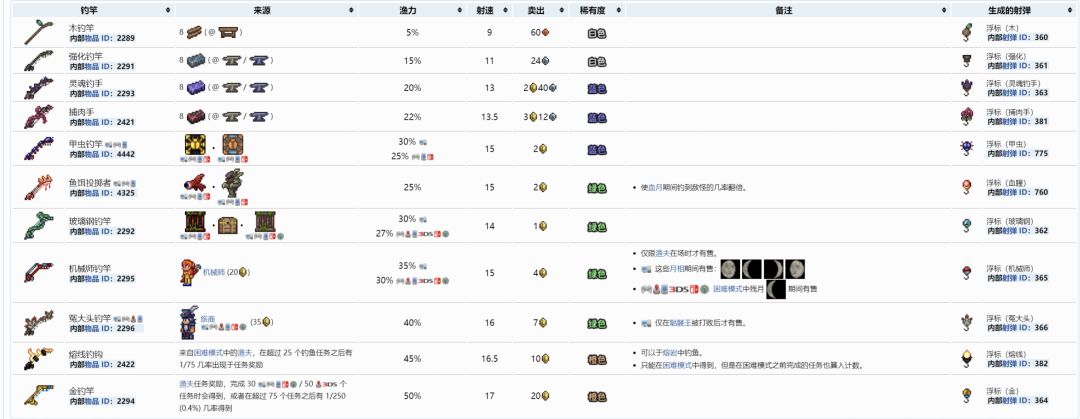The width and height of the screenshot is (1080, 419).
Task: Click the 16.5 velocity value for 熔线钓钩
Action: point(489,358)
